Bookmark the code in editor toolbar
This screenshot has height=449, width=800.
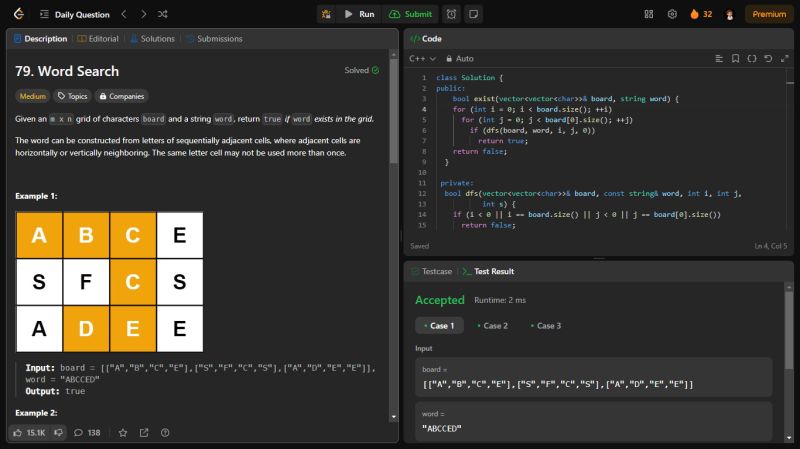736,59
